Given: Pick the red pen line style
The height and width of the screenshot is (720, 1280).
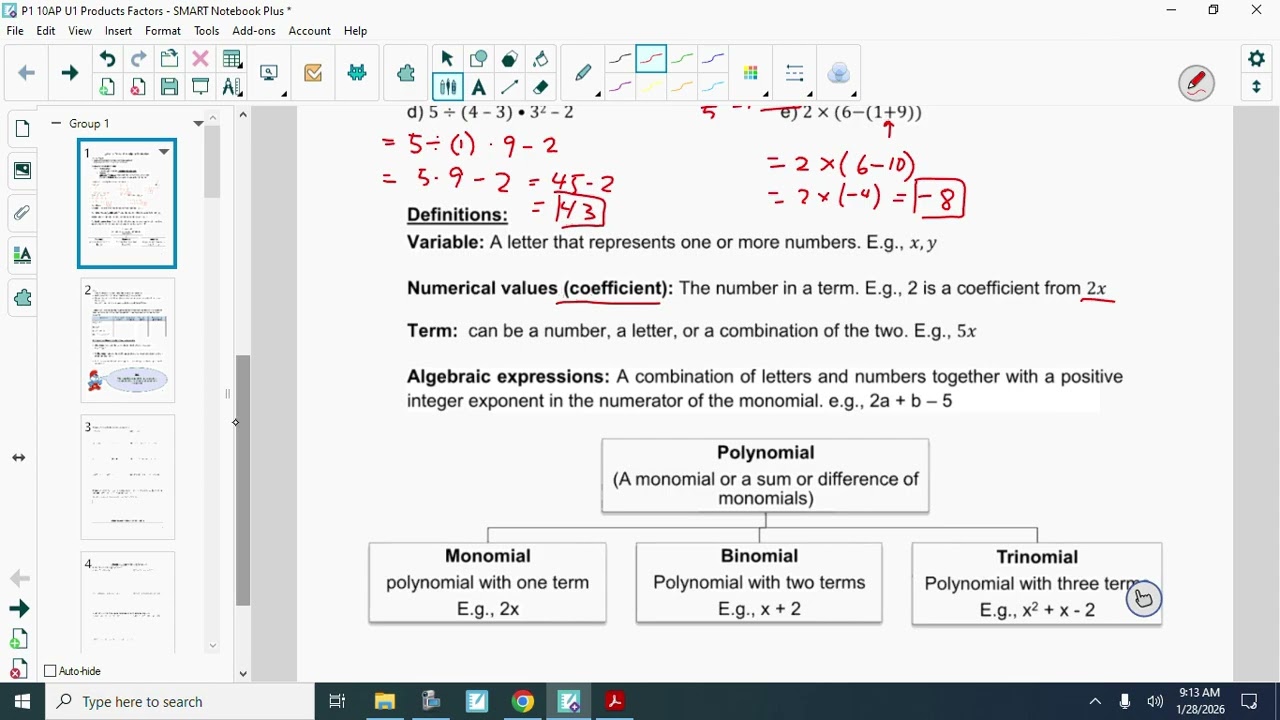Looking at the screenshot, I should (x=651, y=59).
